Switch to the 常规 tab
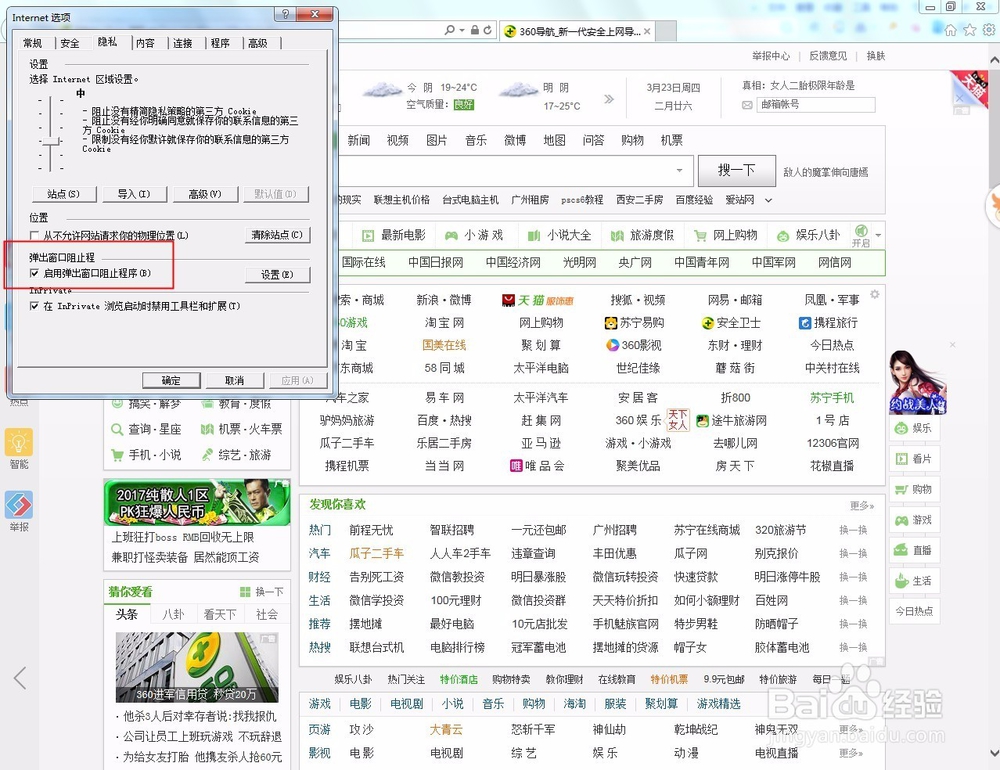Viewport: 1000px width, 770px height. click(33, 43)
